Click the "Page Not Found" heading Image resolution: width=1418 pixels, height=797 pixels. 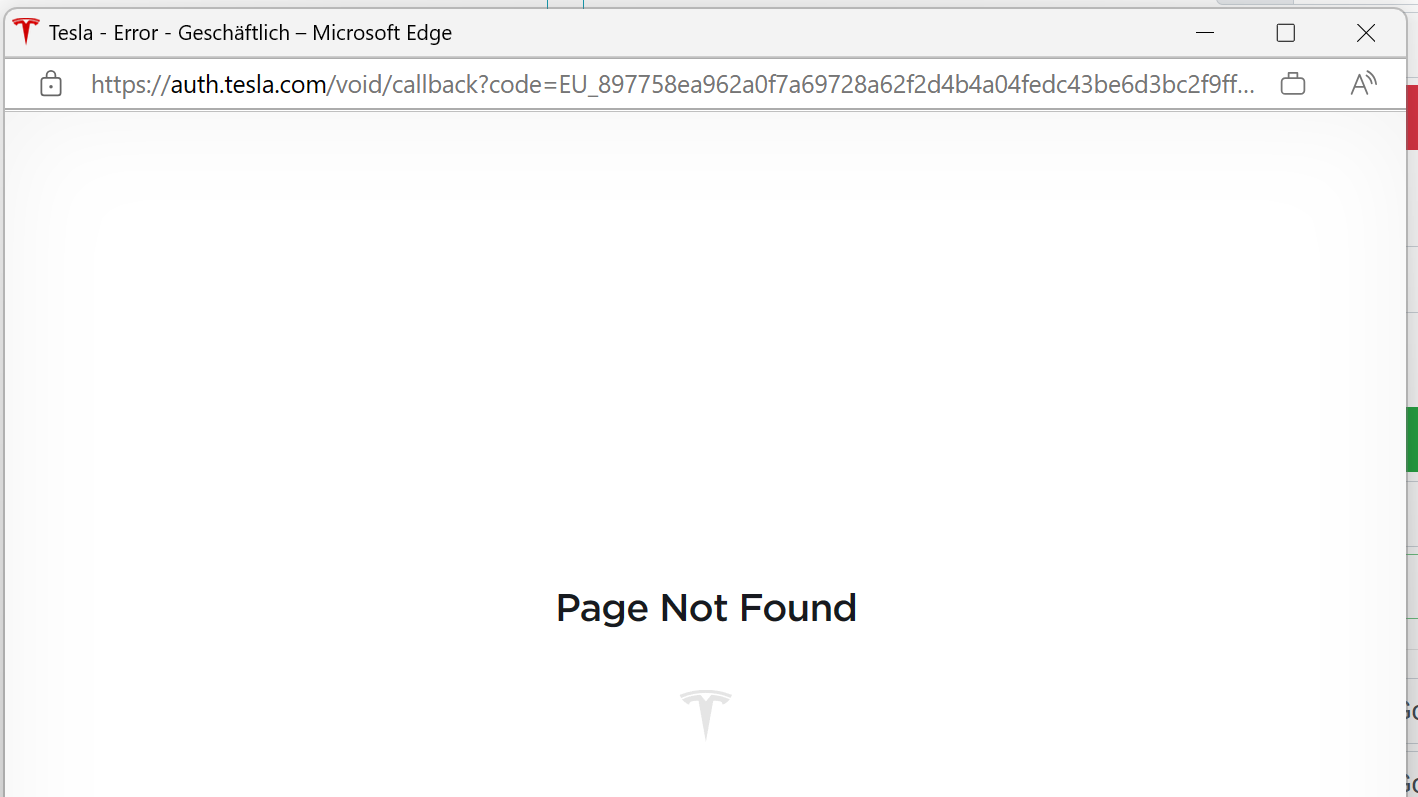[706, 608]
